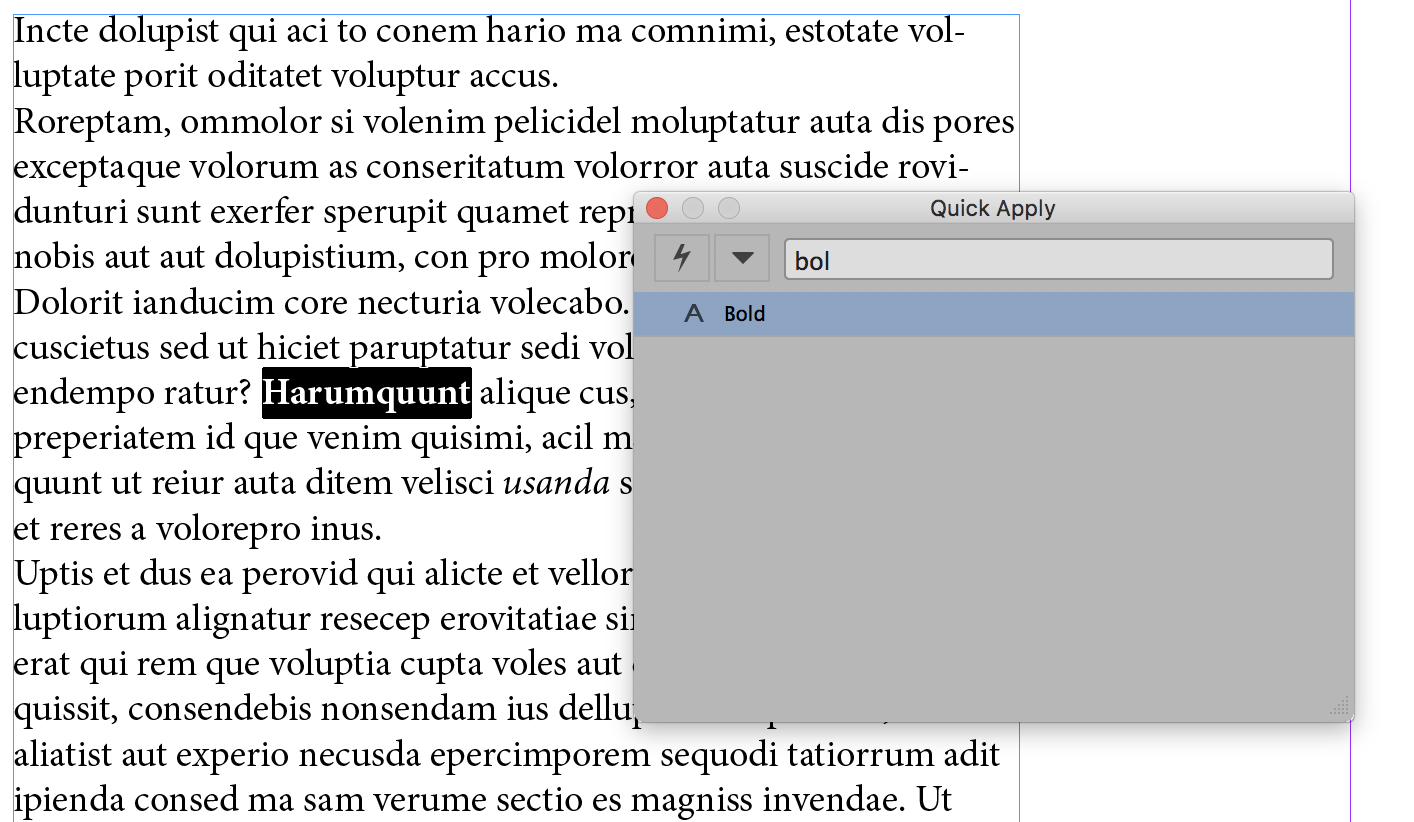Screen dimensions: 1414x822
Task: Click the word 'luptiorum' in the text
Action: [x=90, y=619]
